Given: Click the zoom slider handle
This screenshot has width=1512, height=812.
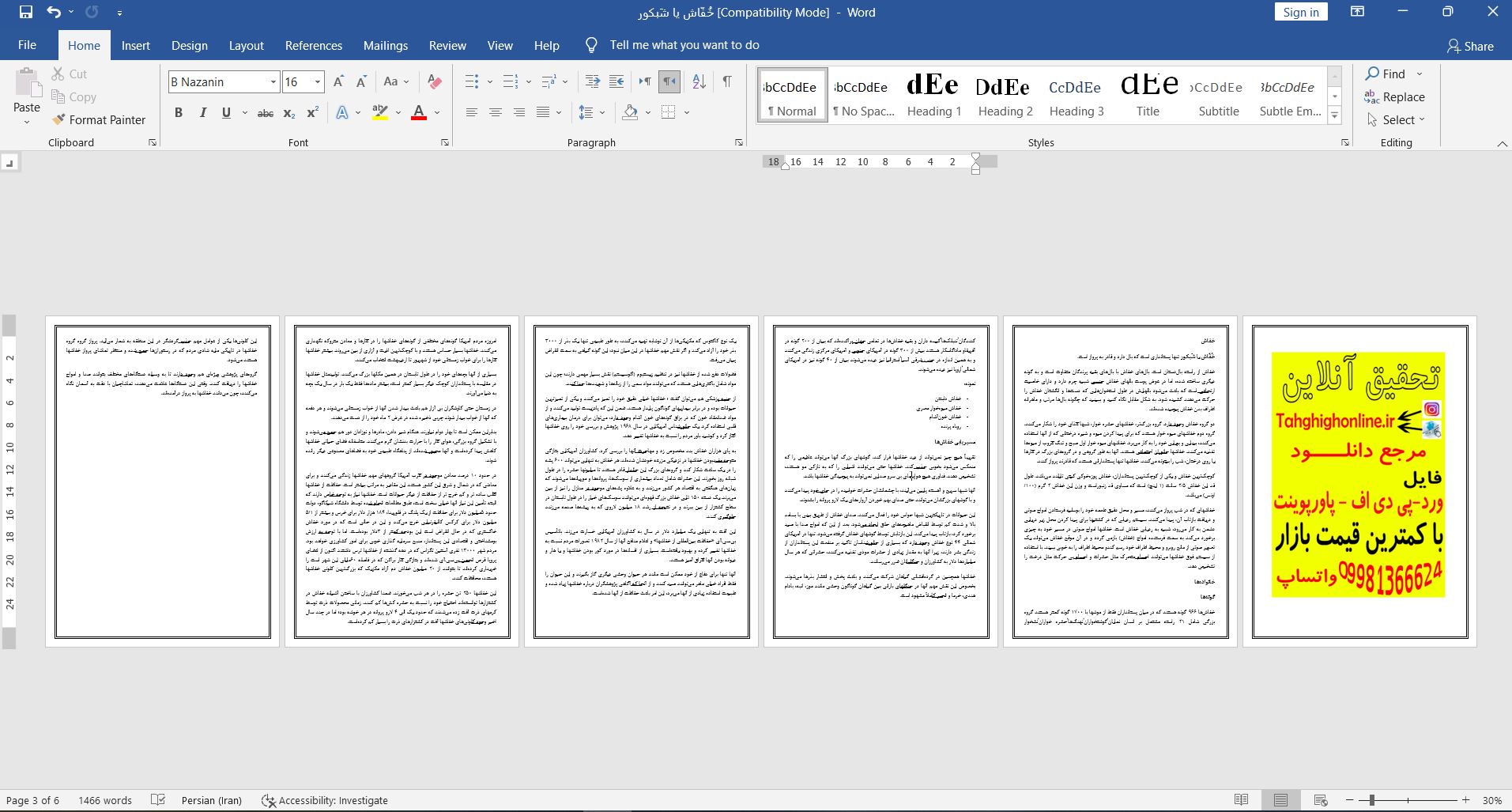Looking at the screenshot, I should [1372, 800].
